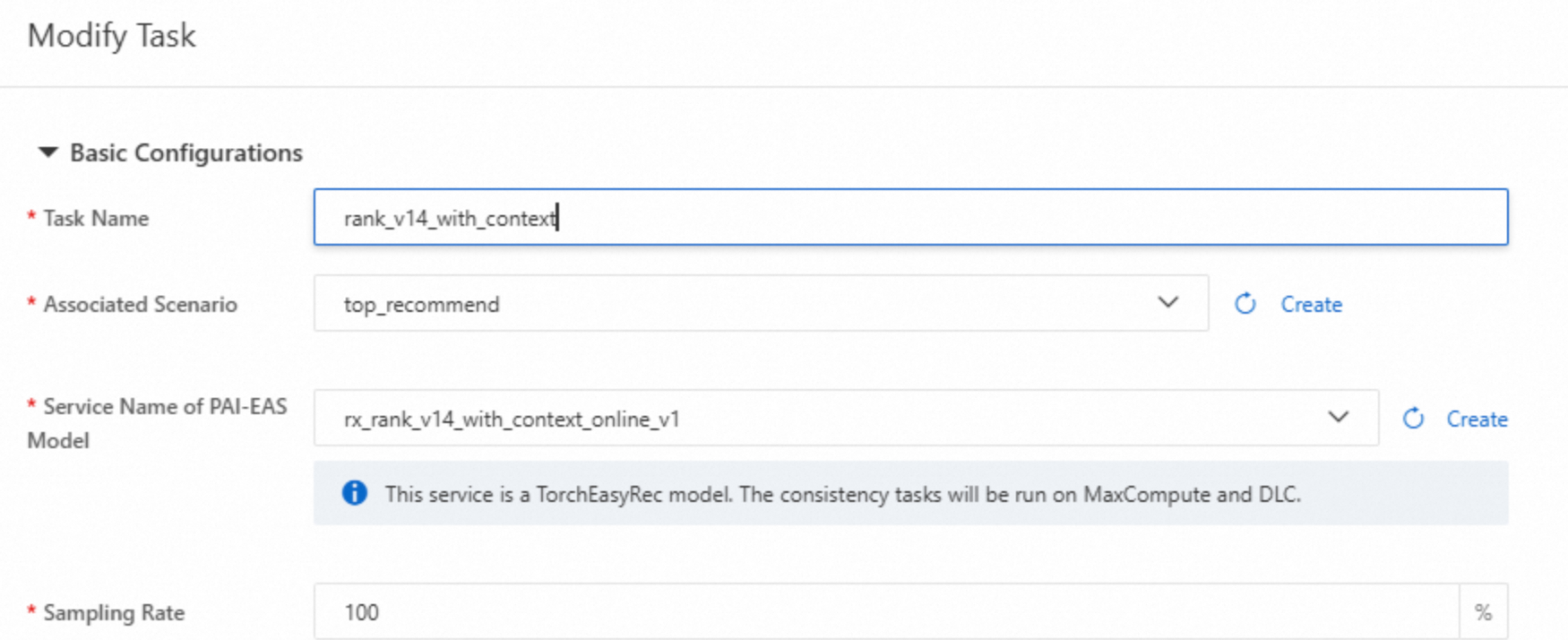Collapse the Basic Configurations triangle
The width and height of the screenshot is (1568, 640).
[x=48, y=153]
